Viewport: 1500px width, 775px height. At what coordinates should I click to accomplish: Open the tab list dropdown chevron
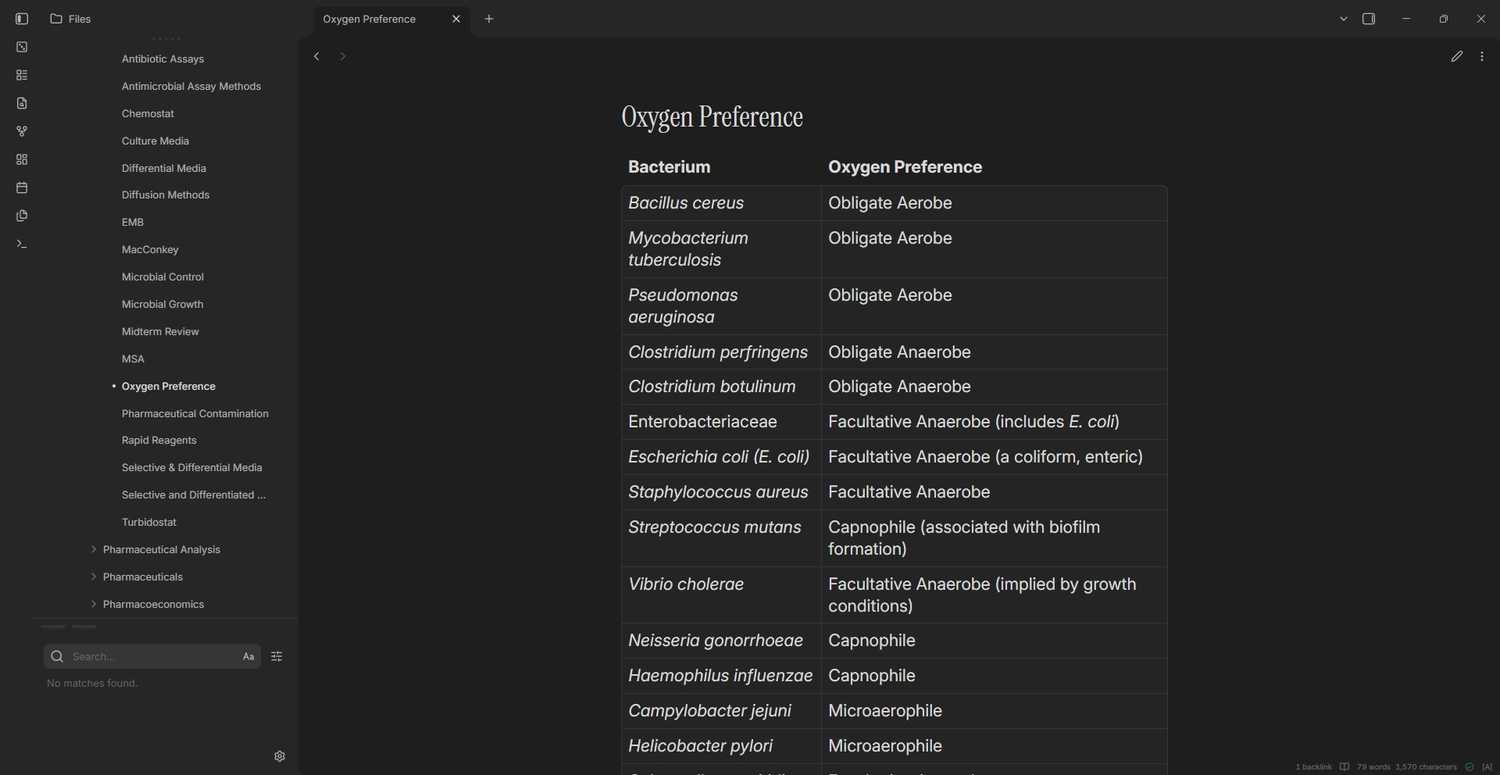coord(1343,19)
